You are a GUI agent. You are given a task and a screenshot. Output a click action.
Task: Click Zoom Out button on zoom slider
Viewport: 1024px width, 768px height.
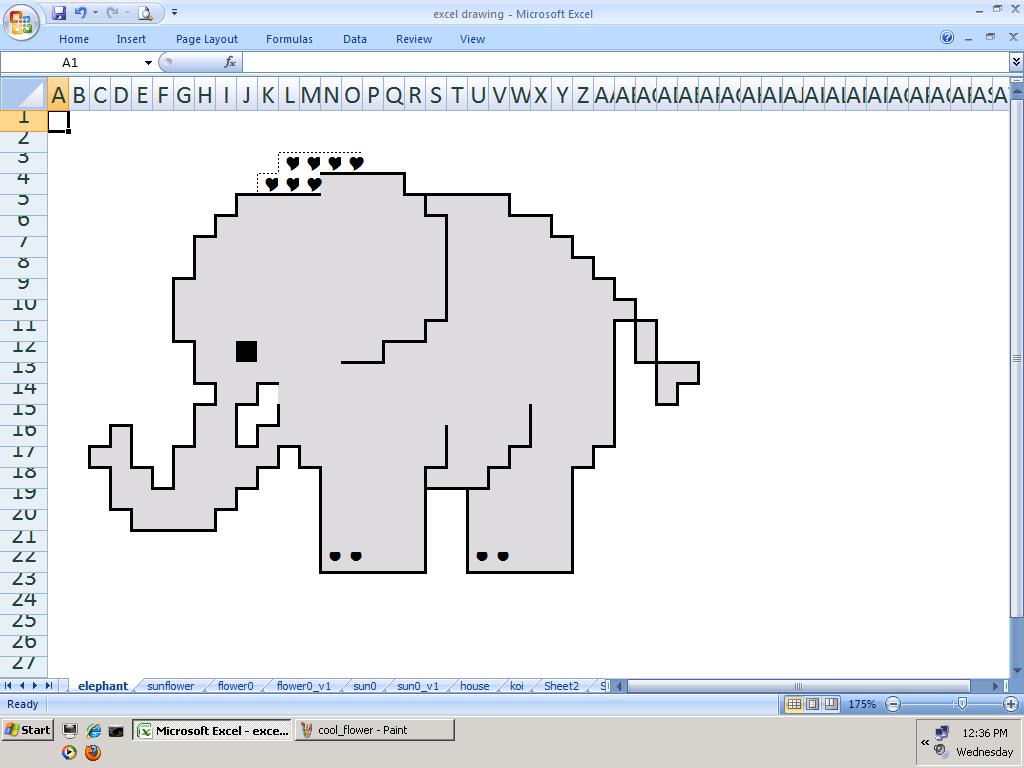click(x=894, y=704)
